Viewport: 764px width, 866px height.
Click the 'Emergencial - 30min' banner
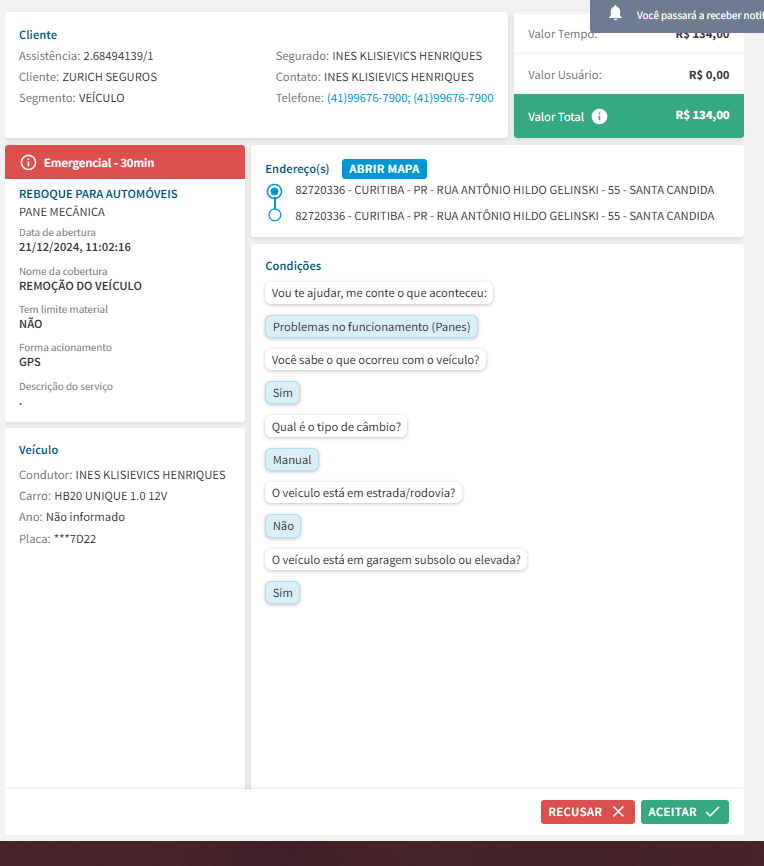125,162
